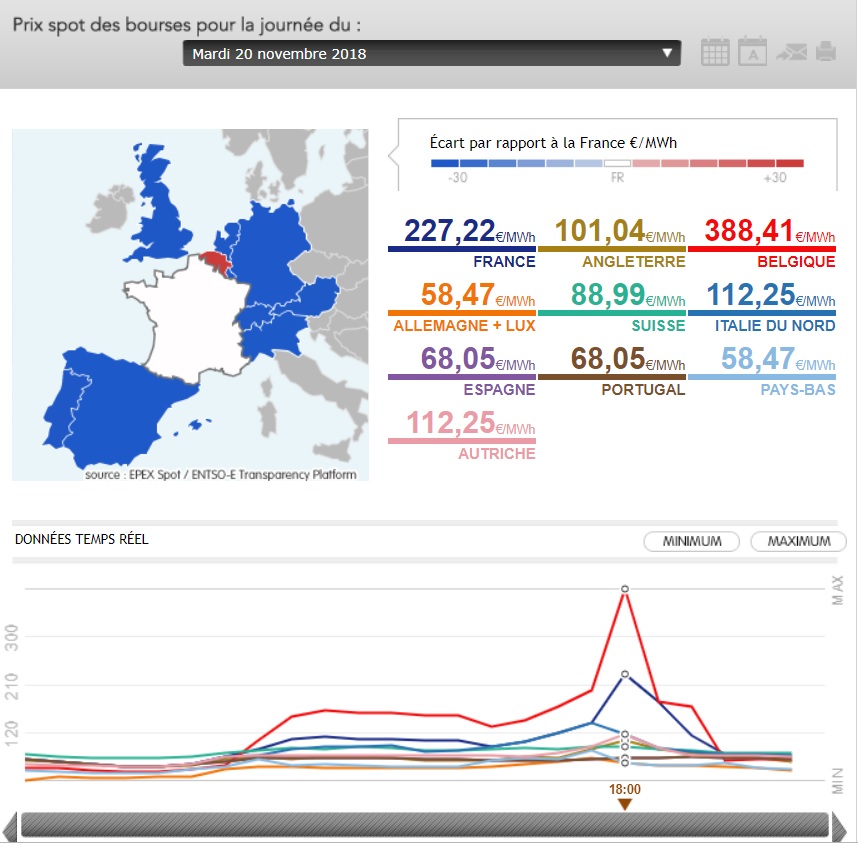Open the calendar grid date picker icon
The image size is (858, 848).
tap(715, 52)
